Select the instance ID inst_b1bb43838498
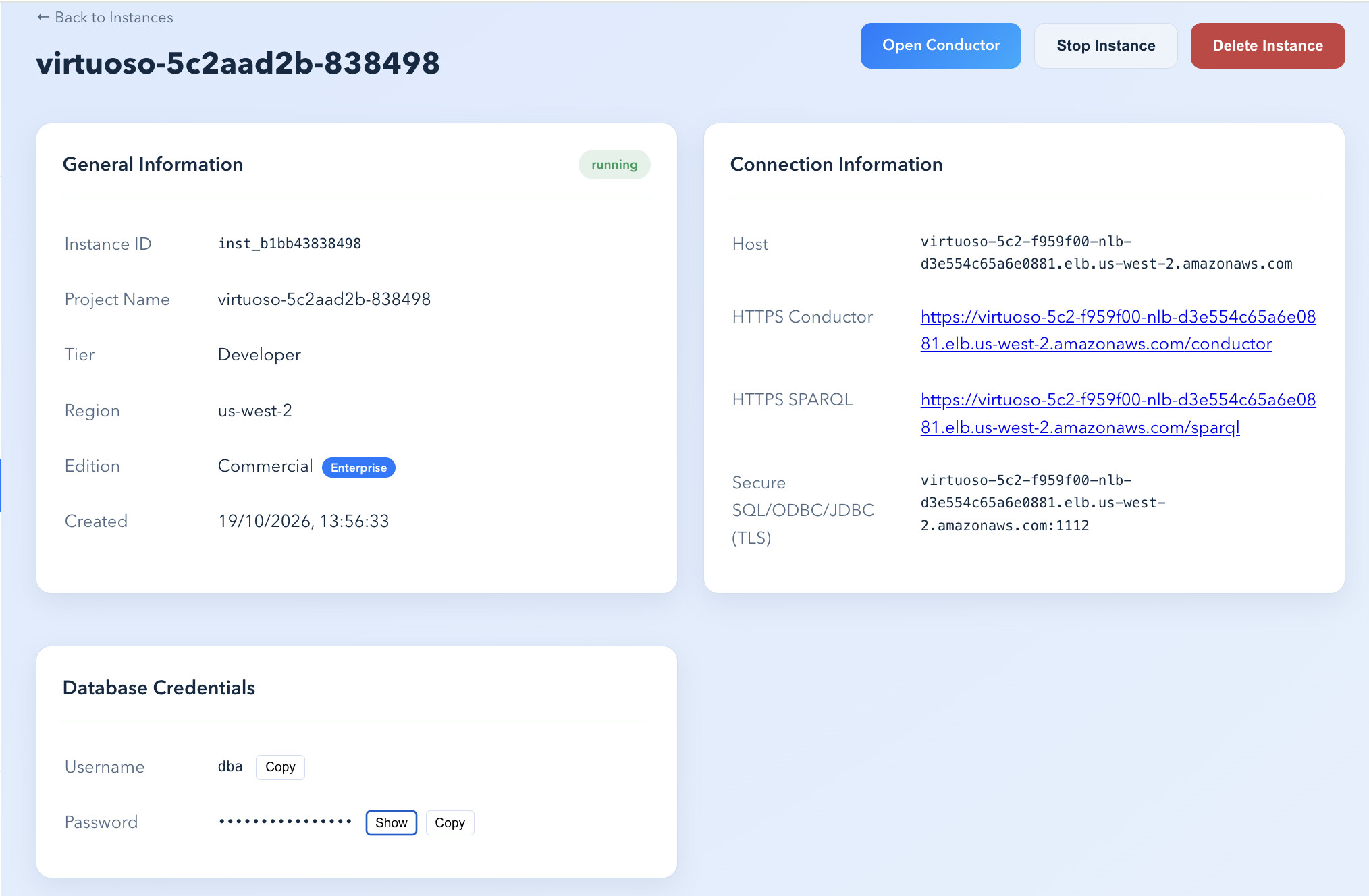The width and height of the screenshot is (1369, 896). [x=290, y=244]
